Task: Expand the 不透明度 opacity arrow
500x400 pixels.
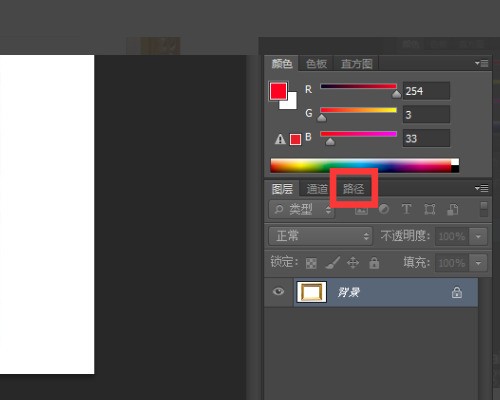Action: [478, 236]
